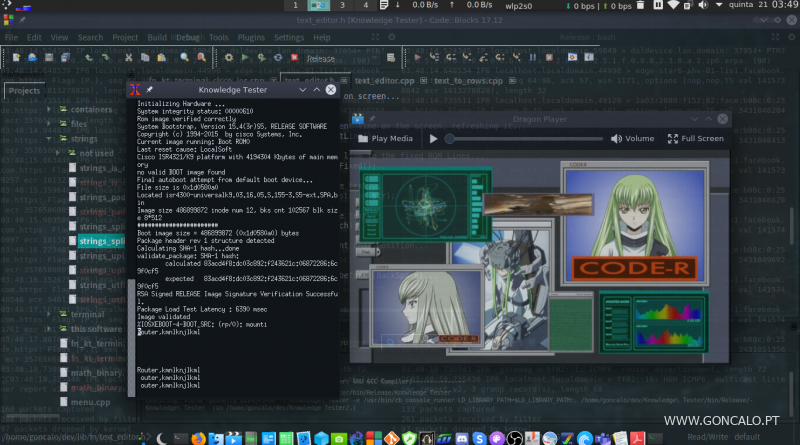Switch to the text_editor.cpp editor tab
Screen dimensions: 800x445
[x=384, y=81]
